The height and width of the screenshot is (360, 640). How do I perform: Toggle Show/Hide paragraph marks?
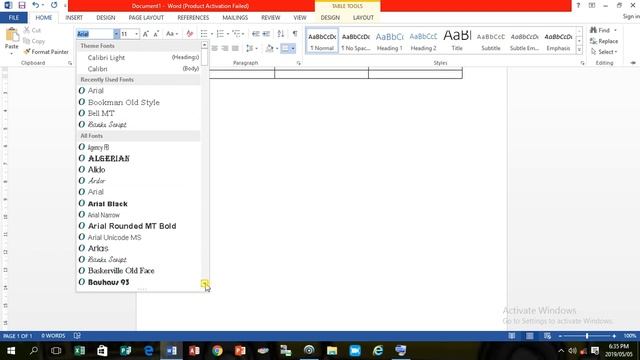coord(295,34)
